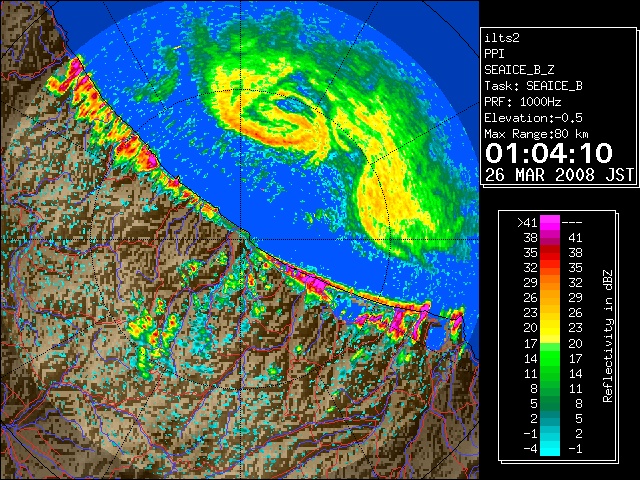Viewport: 640px width, 480px height.
Task: Click the "PPI" scan type text
Action: point(494,54)
